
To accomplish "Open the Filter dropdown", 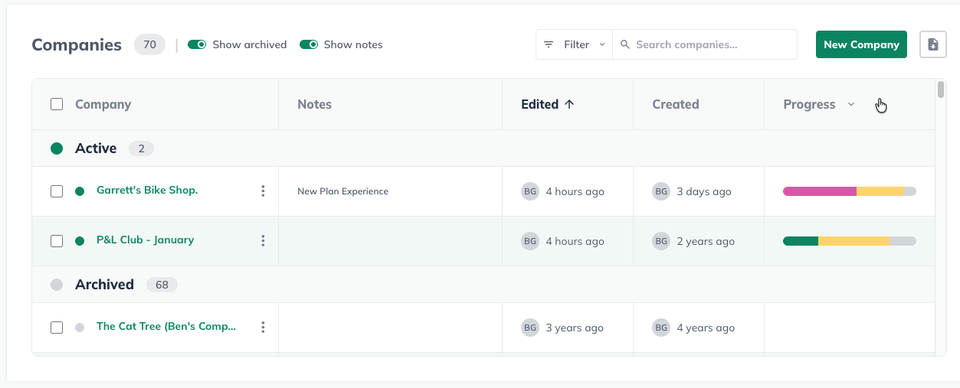I will (574, 45).
